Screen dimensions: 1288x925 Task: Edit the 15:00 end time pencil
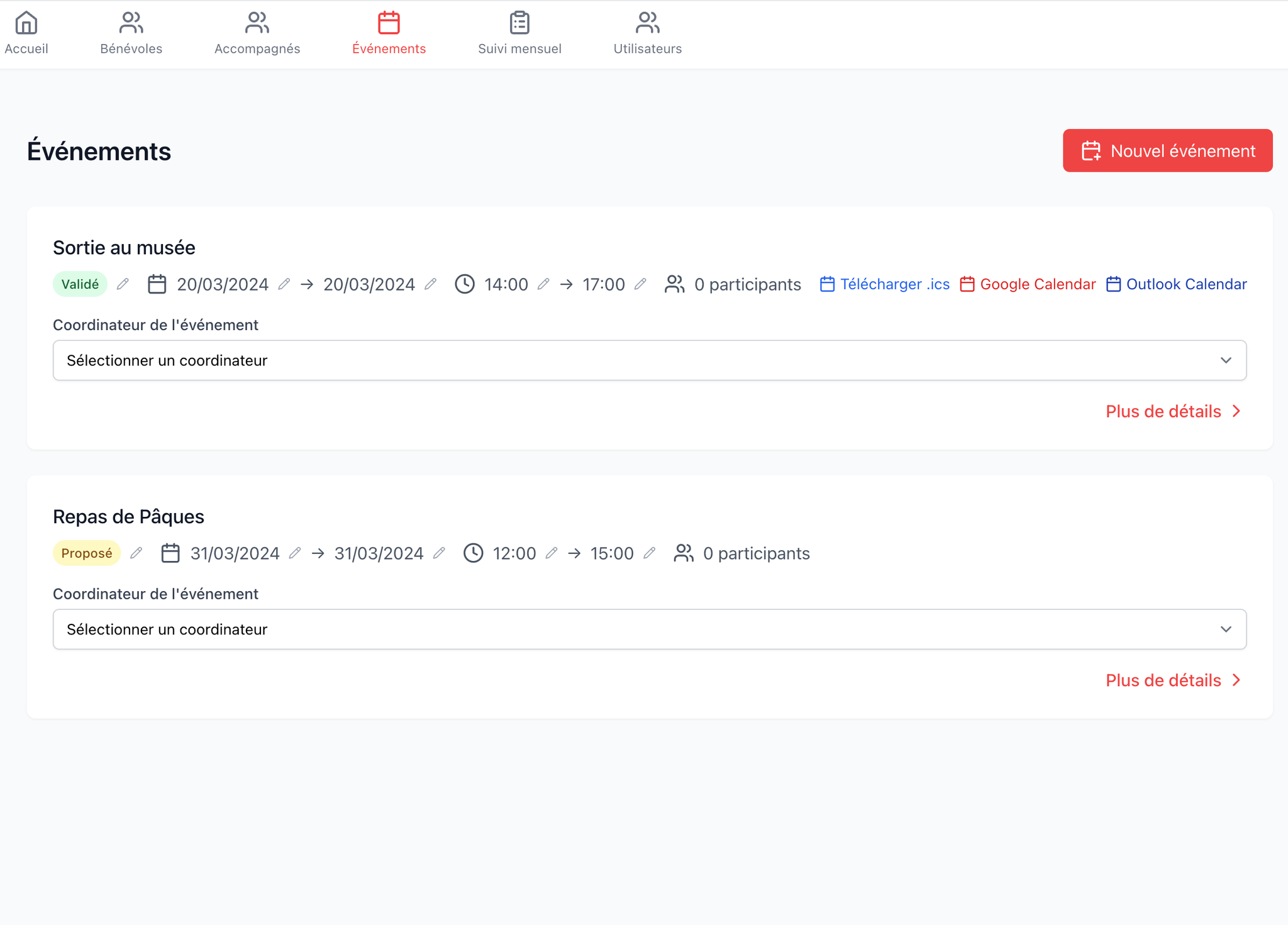[x=650, y=553]
